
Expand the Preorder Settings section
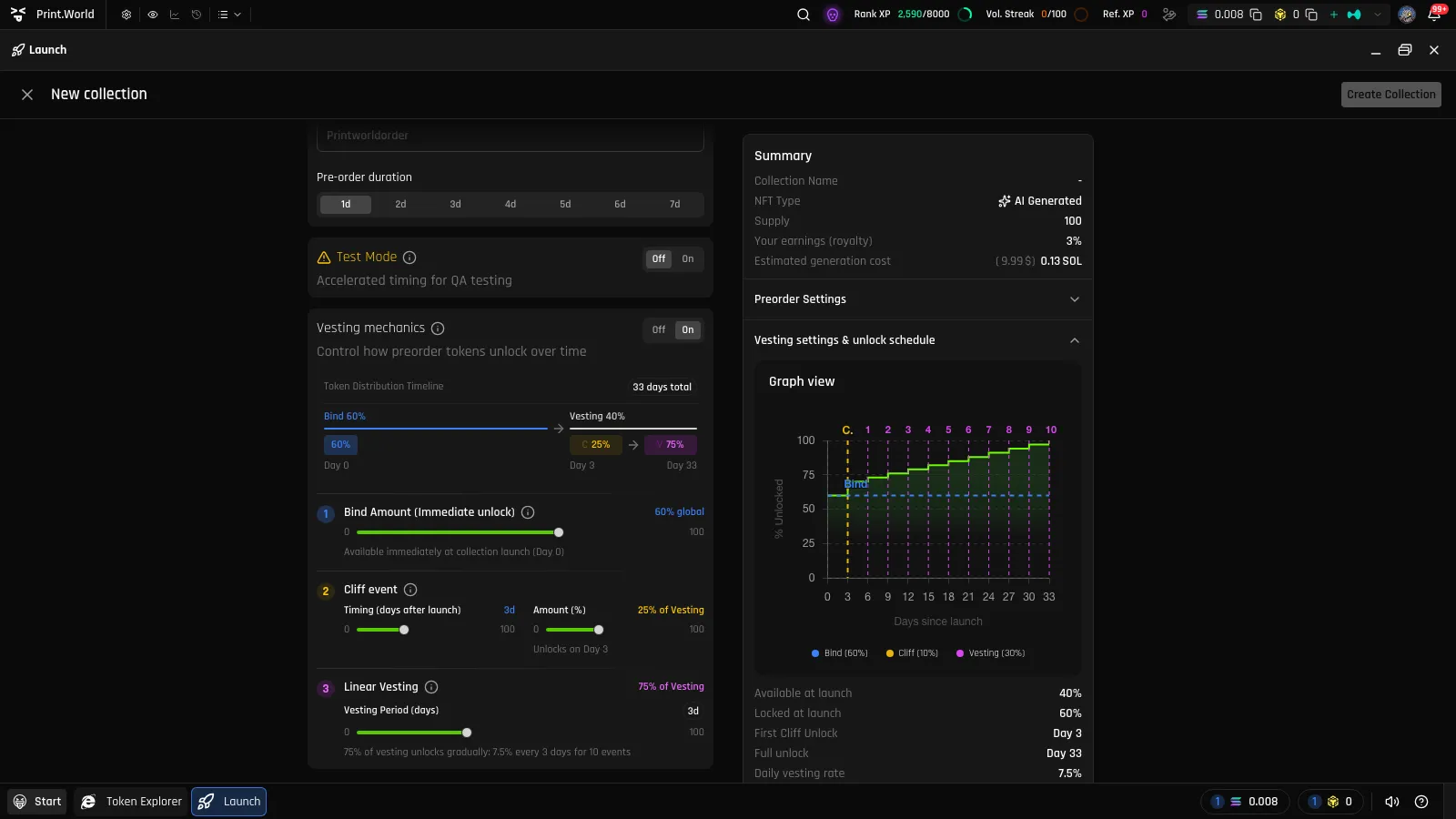click(x=918, y=299)
